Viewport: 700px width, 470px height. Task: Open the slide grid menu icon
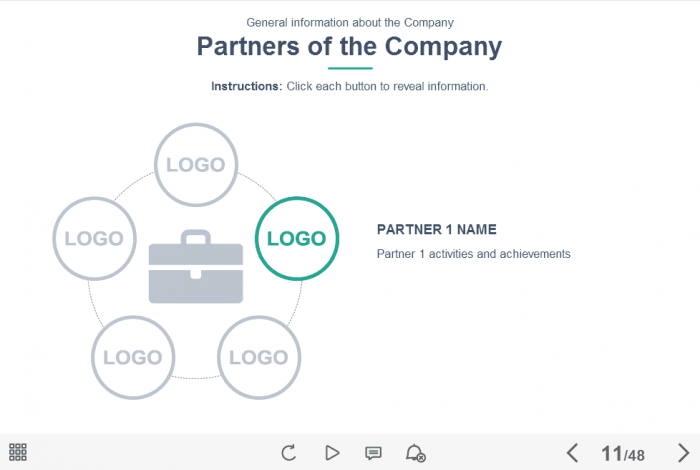pyautogui.click(x=18, y=452)
